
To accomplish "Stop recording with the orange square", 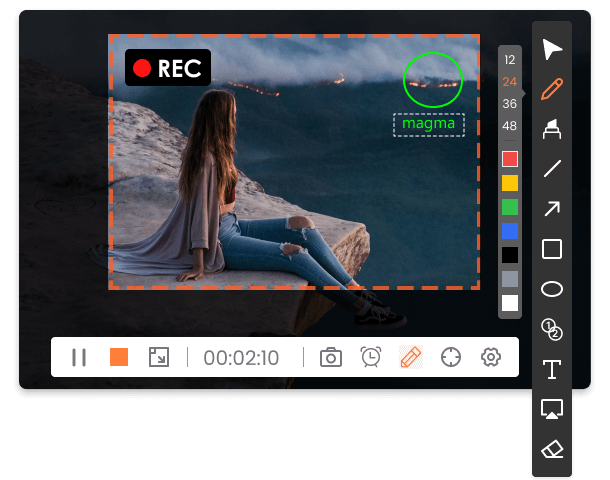I will 119,357.
